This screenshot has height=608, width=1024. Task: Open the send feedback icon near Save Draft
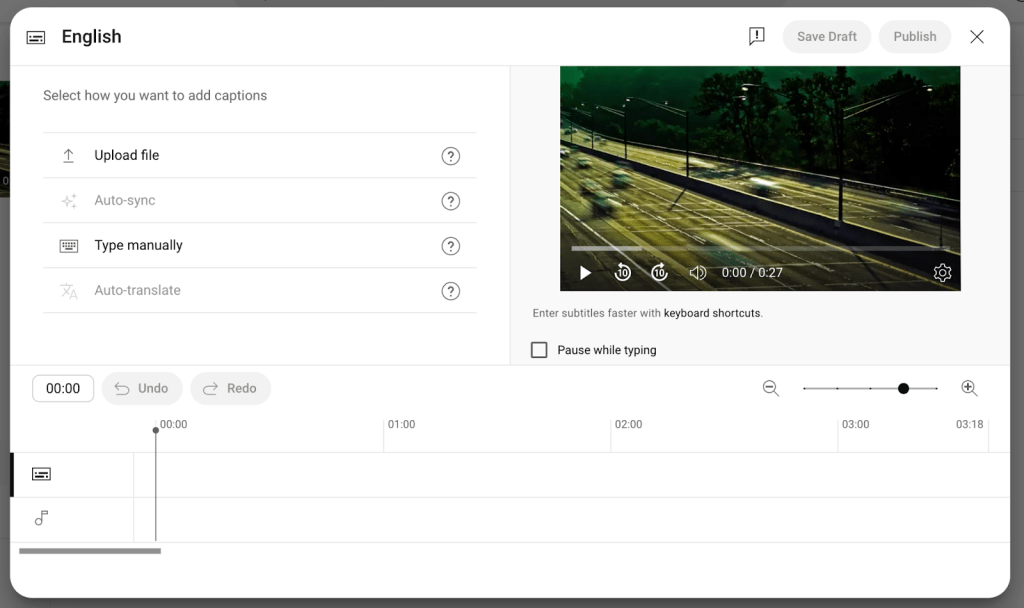756,35
